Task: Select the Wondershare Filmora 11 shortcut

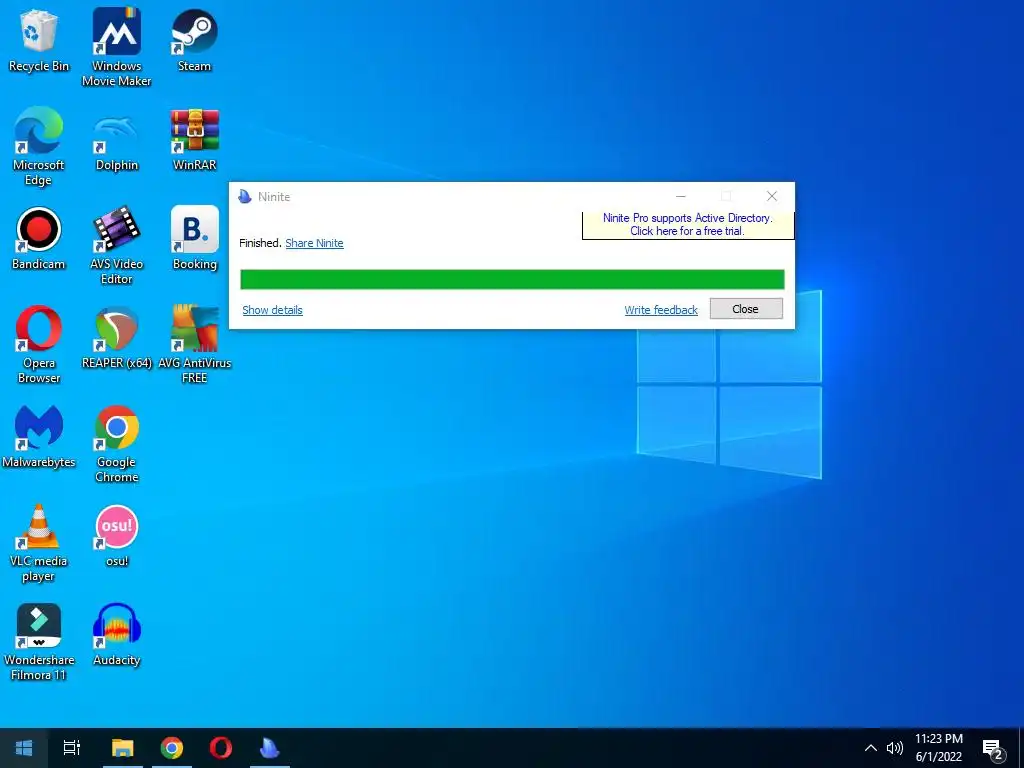Action: [39, 642]
